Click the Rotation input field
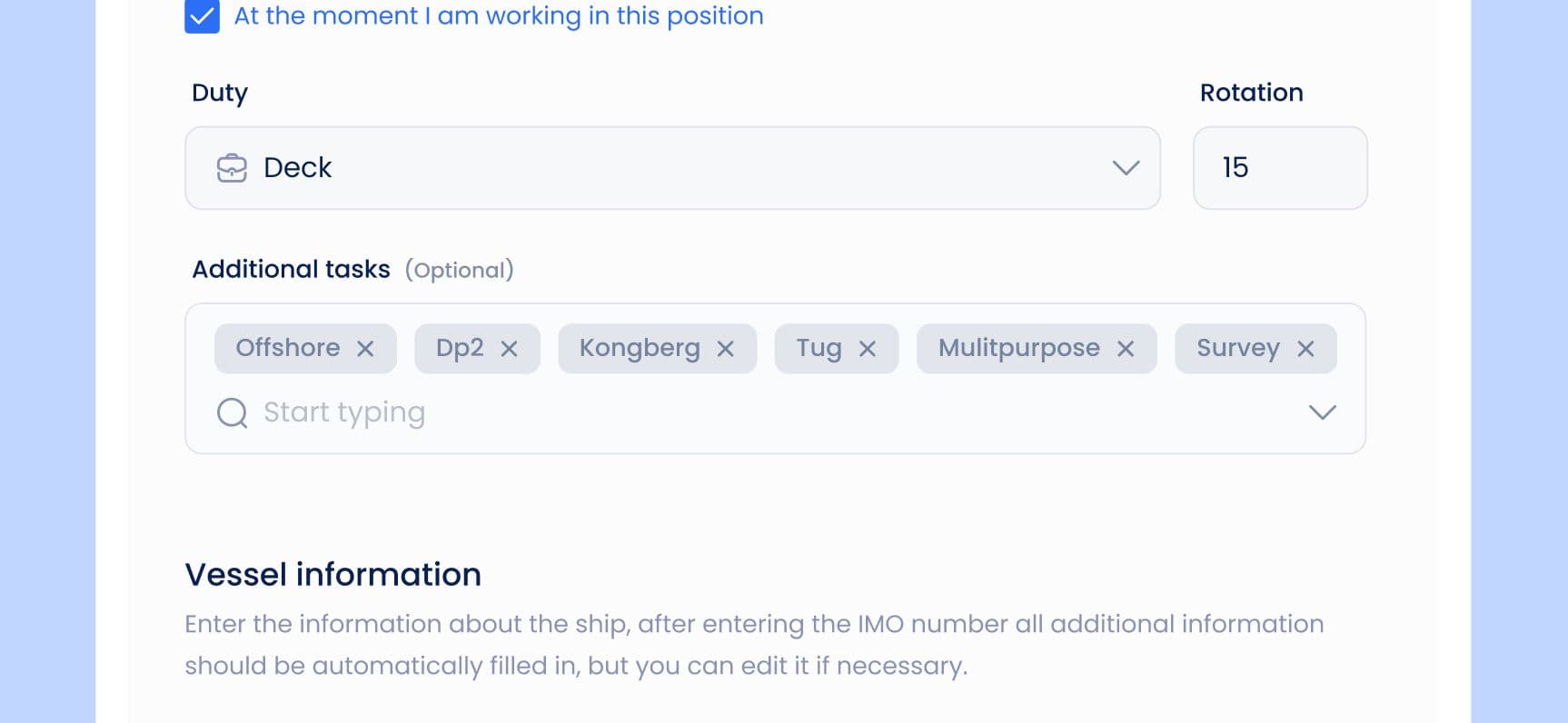This screenshot has width=1568, height=723. (x=1279, y=168)
